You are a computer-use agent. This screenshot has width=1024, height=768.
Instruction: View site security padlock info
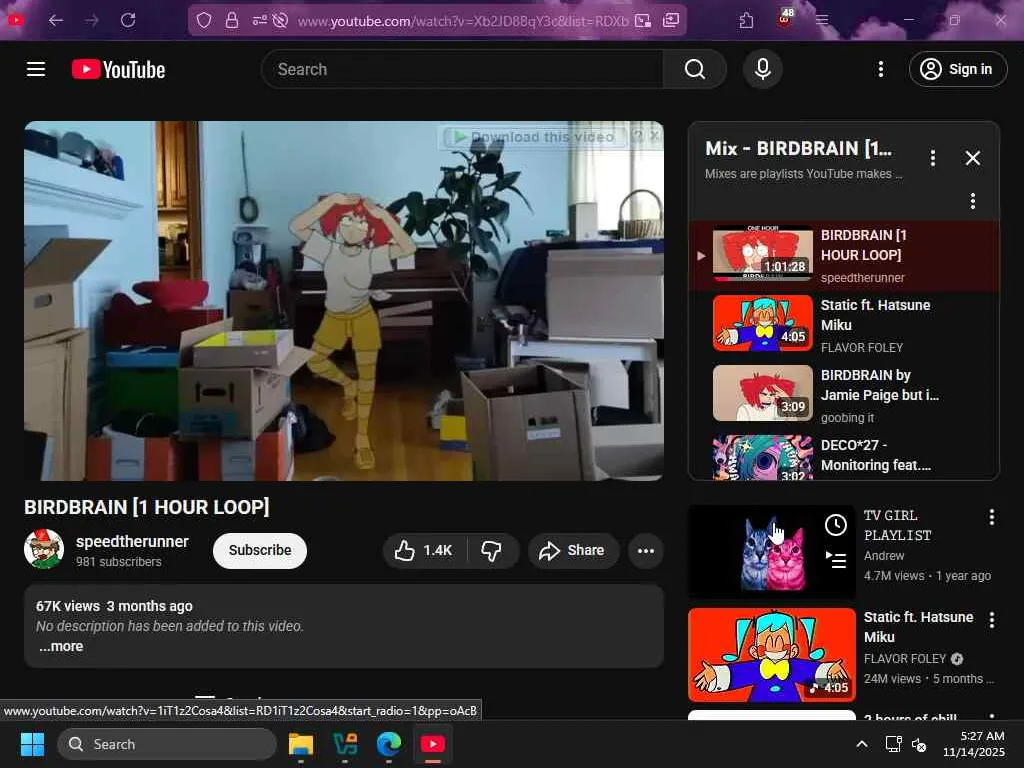pos(231,20)
